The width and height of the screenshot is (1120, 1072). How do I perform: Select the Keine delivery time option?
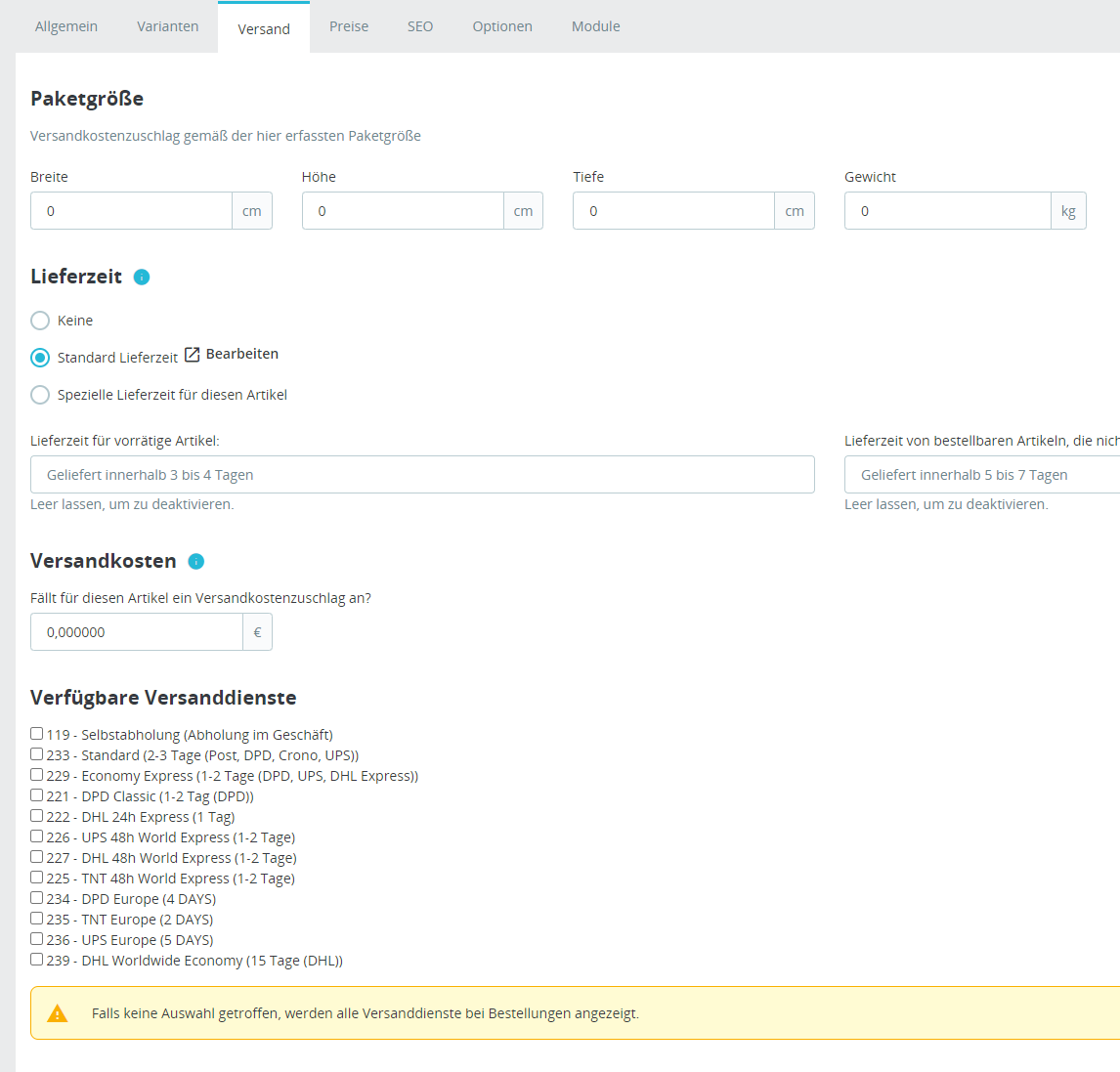click(40, 320)
